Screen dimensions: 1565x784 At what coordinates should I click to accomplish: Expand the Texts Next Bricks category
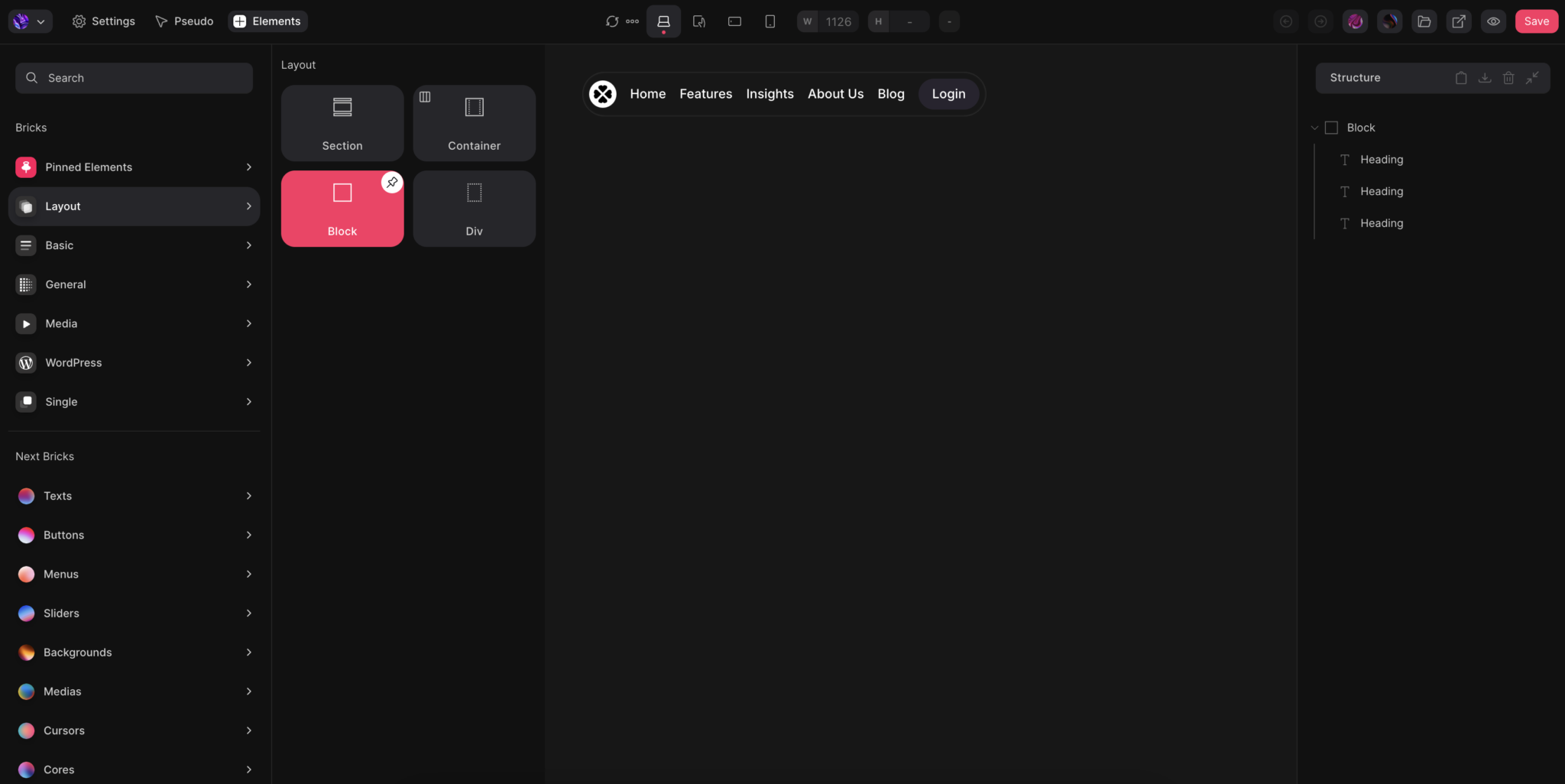pyautogui.click(x=134, y=496)
